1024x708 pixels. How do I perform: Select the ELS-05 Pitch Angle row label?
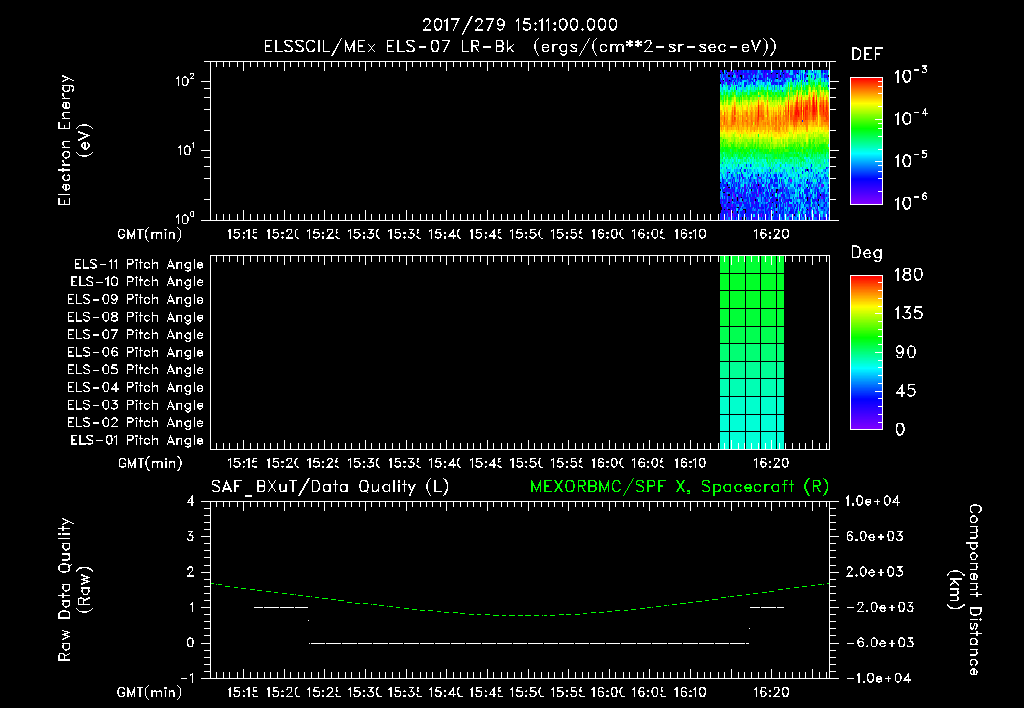(135, 370)
